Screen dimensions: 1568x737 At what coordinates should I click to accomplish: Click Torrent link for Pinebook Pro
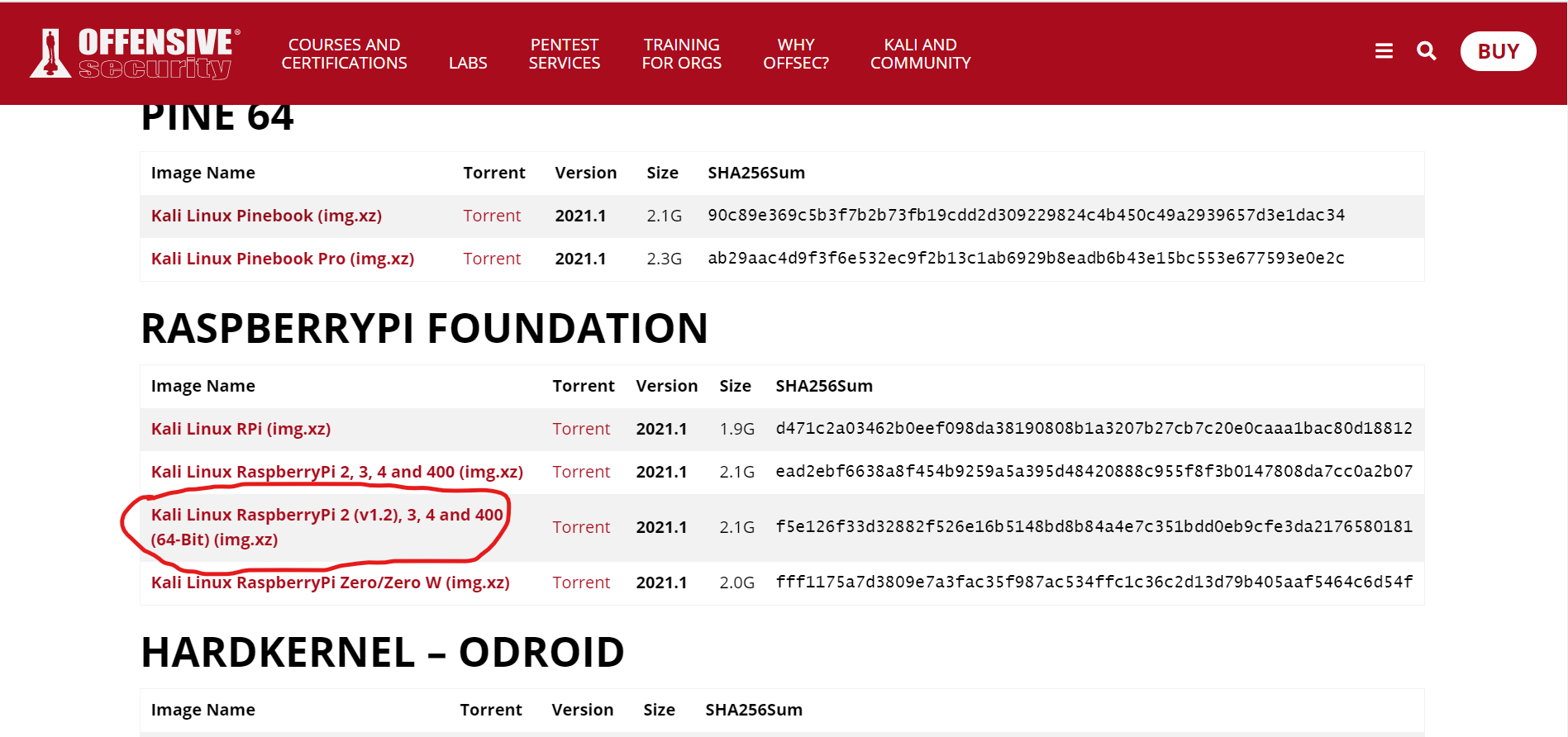[492, 259]
